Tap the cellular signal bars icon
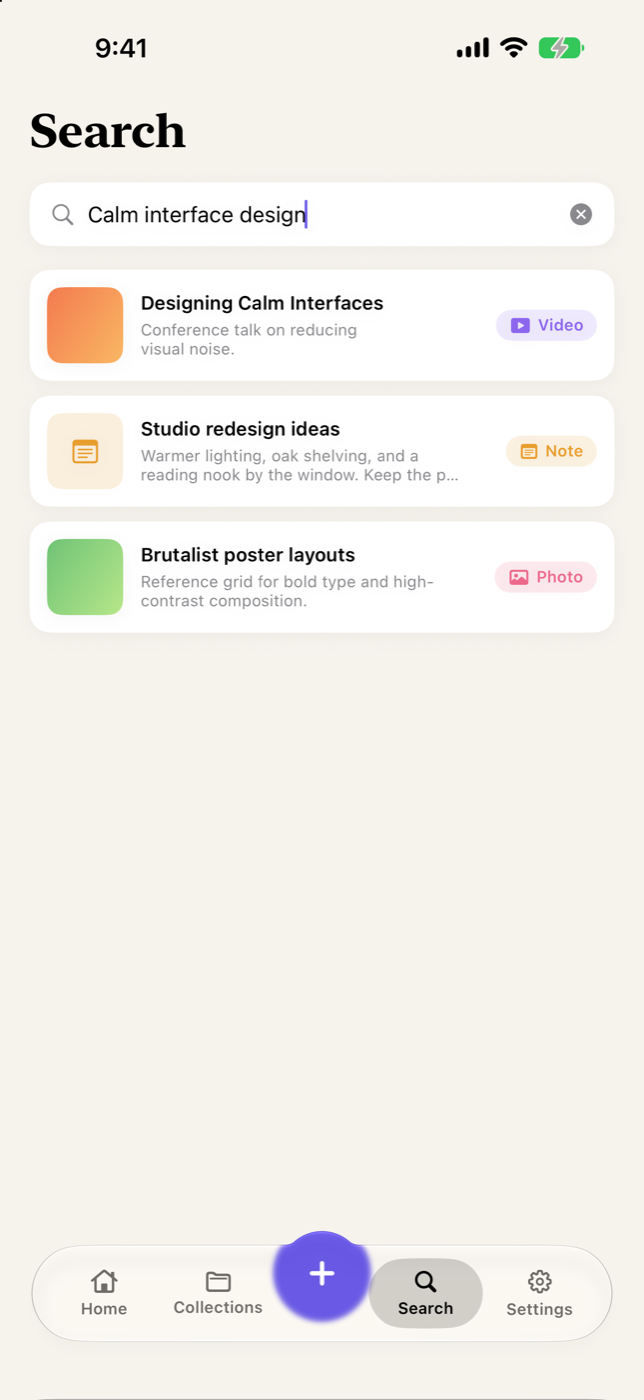The image size is (644, 1400). (x=473, y=48)
